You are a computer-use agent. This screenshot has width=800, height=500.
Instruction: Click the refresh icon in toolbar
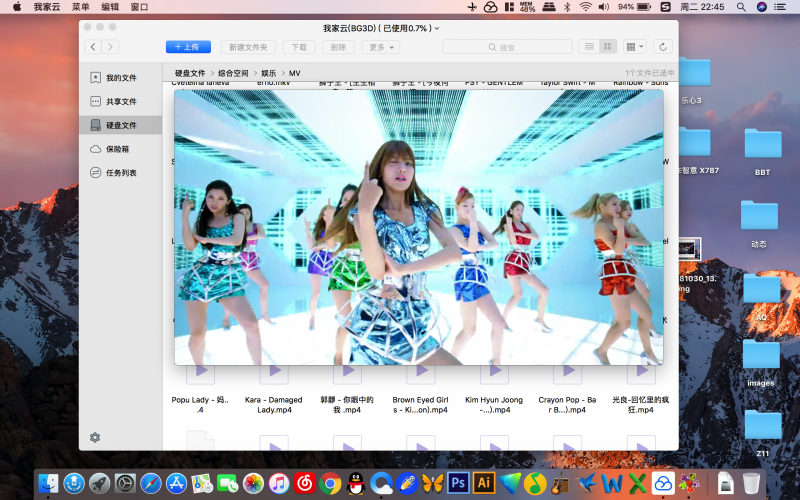[662, 47]
